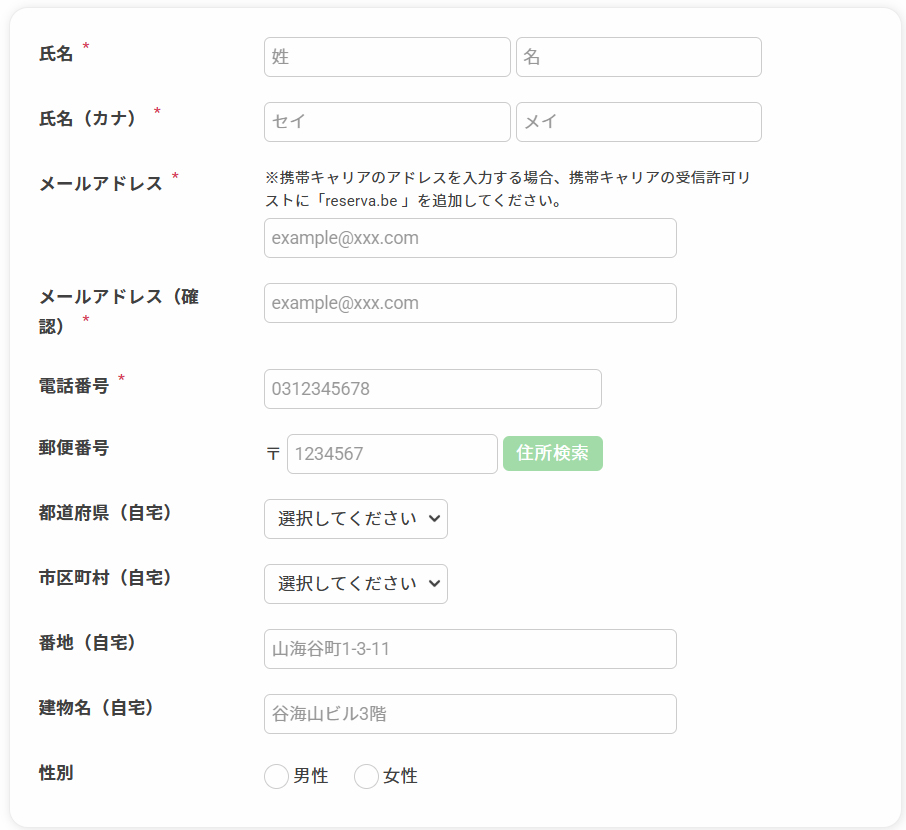The height and width of the screenshot is (830, 906).
Task: Click the 〒 postal mark symbol
Action: click(x=273, y=454)
